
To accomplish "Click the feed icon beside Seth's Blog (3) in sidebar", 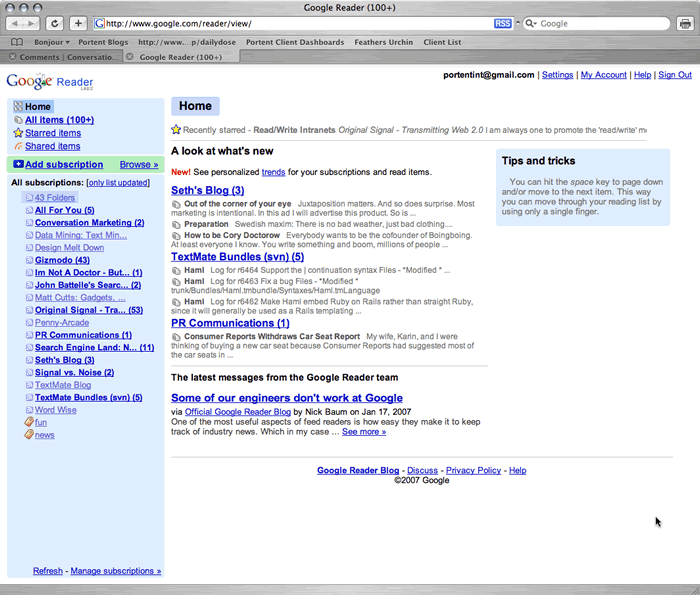I will (29, 360).
